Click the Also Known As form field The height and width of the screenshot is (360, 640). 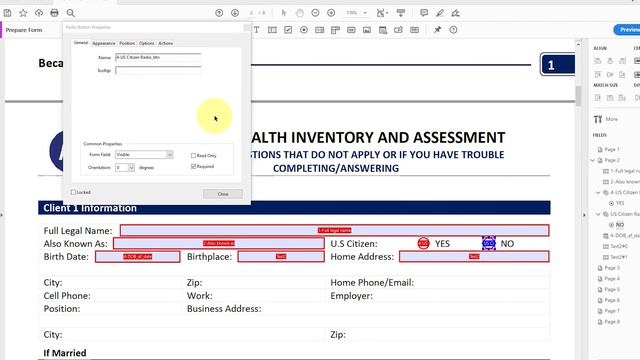pyautogui.click(x=219, y=243)
